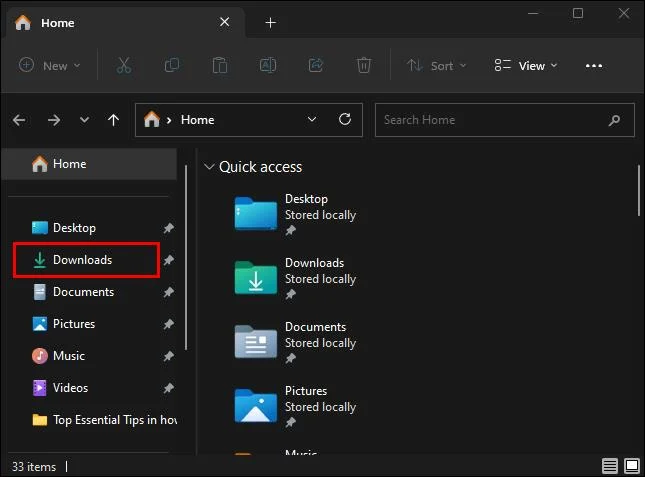Go back with the left arrow
Image resolution: width=645 pixels, height=477 pixels.
tap(19, 120)
